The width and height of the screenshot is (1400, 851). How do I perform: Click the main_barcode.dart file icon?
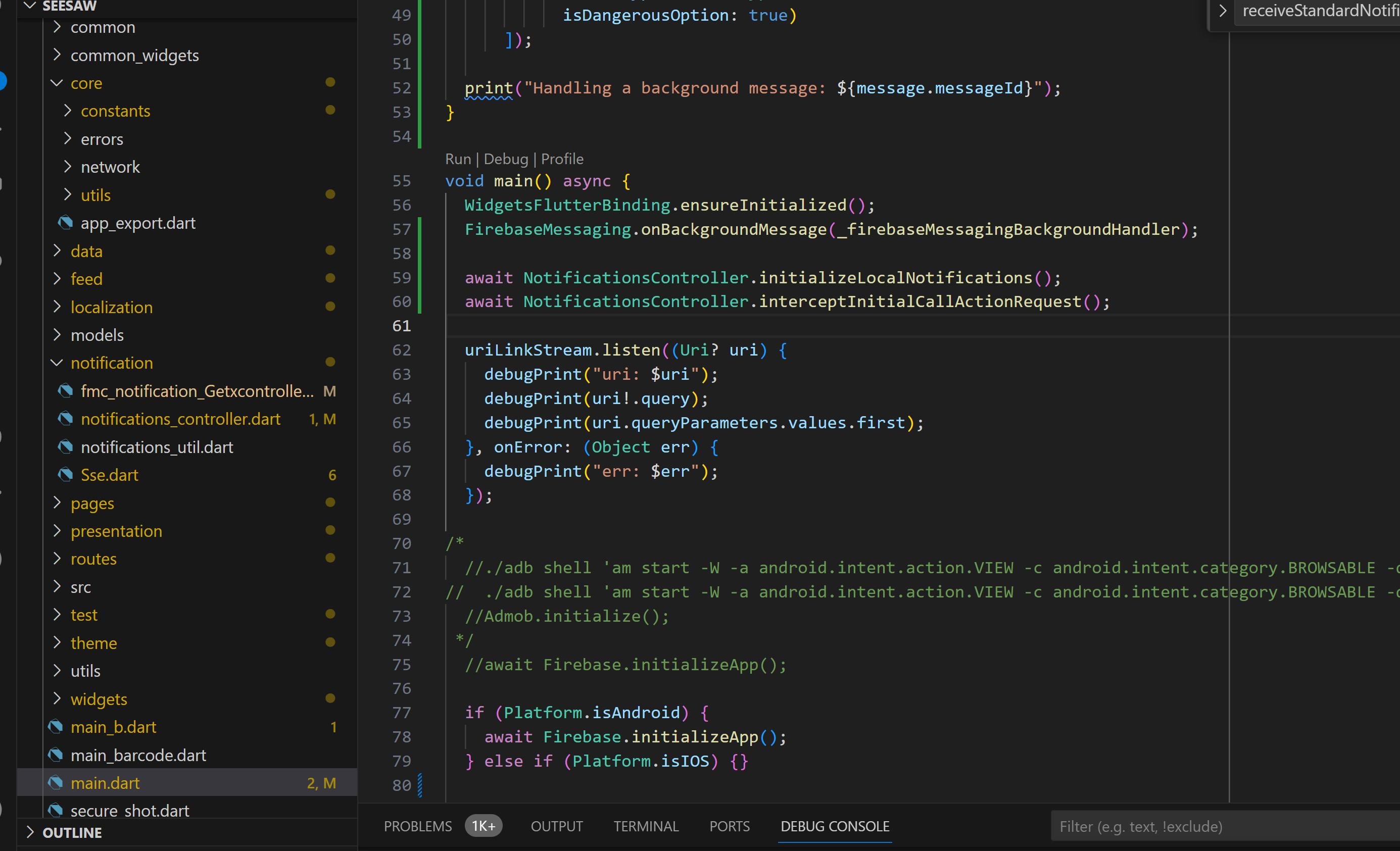[x=55, y=755]
